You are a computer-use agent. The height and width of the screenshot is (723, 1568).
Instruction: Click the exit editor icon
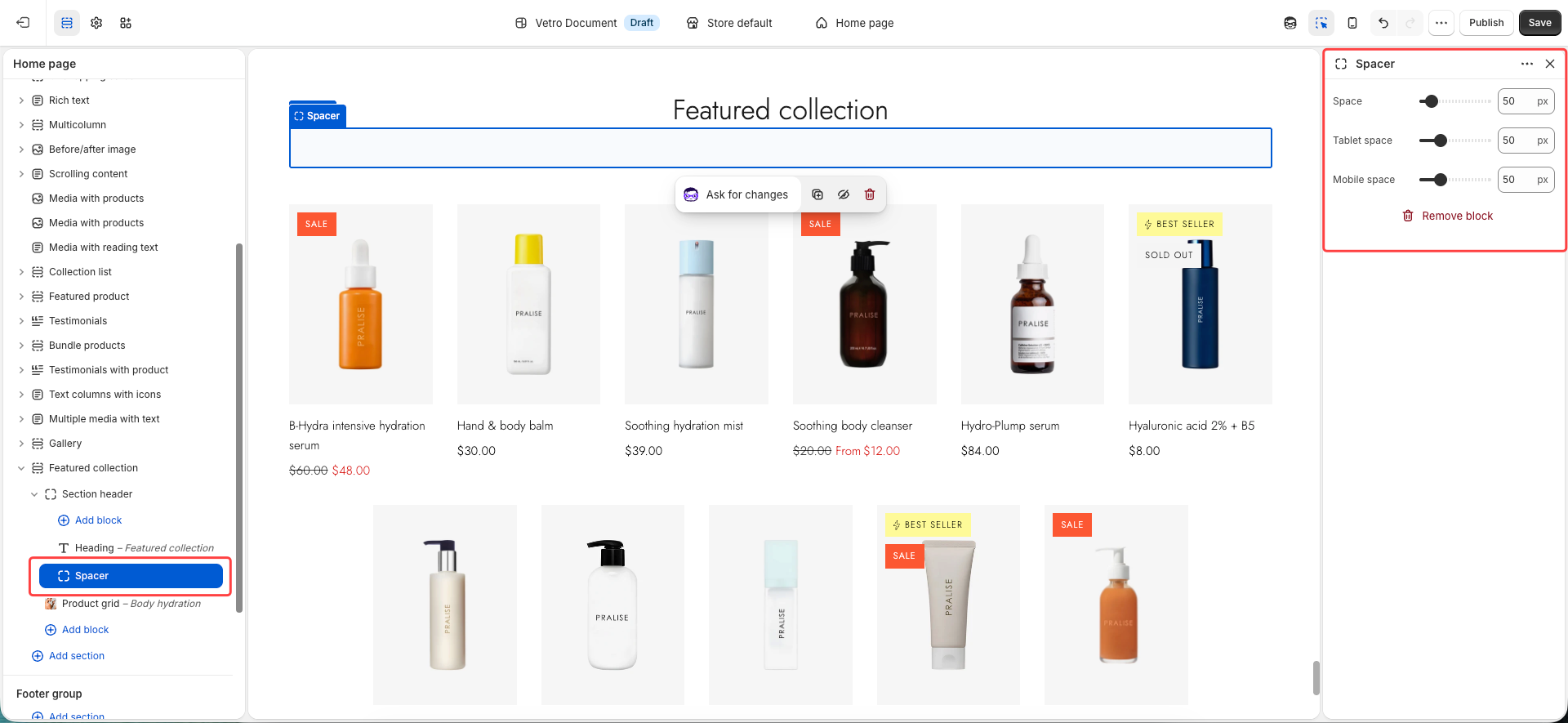click(x=23, y=23)
